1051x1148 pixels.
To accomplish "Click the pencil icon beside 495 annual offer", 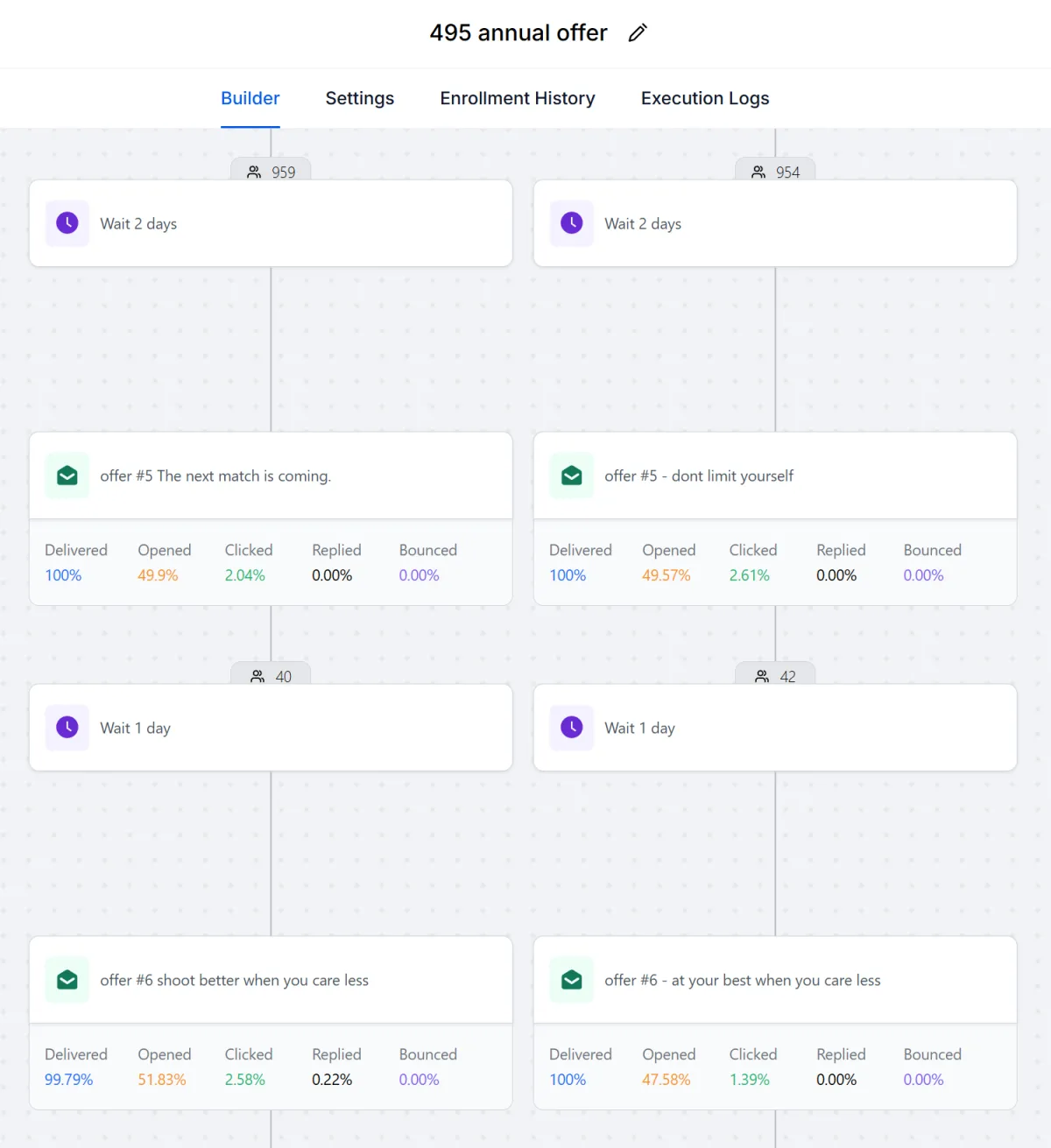I will tap(638, 33).
